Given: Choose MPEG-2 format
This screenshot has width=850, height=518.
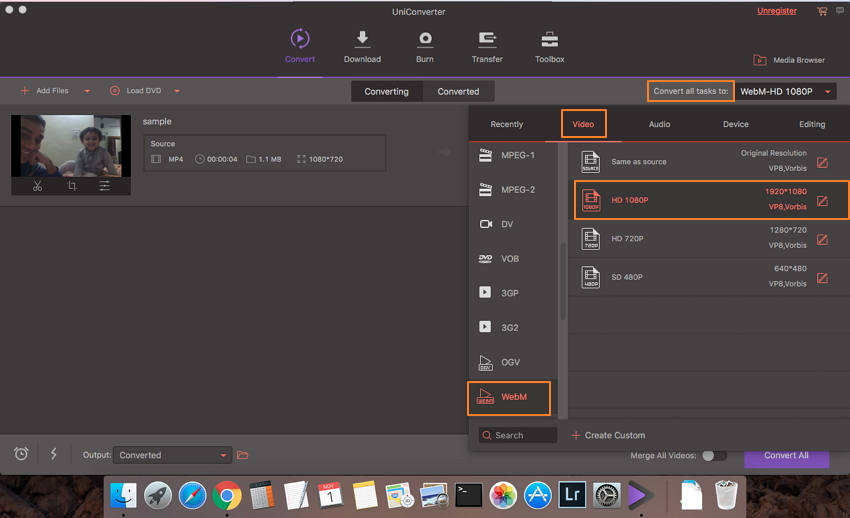Looking at the screenshot, I should 512,190.
